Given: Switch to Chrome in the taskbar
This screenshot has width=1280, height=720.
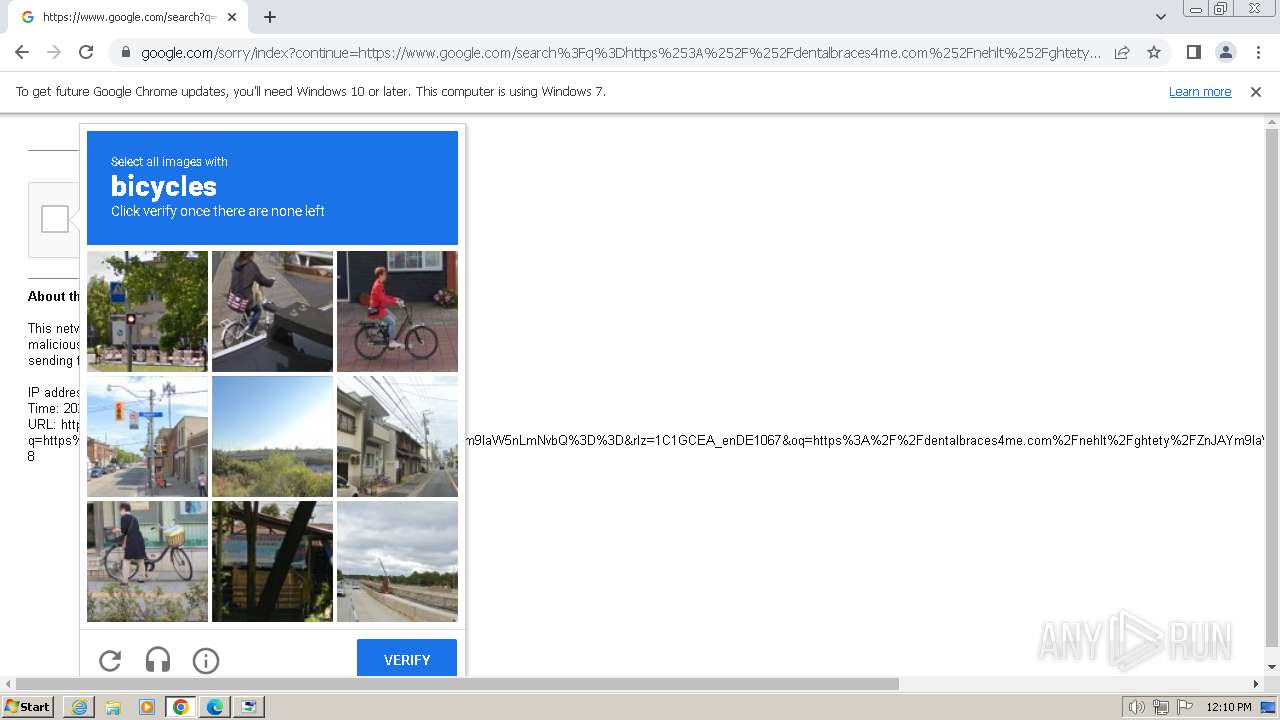Looking at the screenshot, I should point(181,707).
